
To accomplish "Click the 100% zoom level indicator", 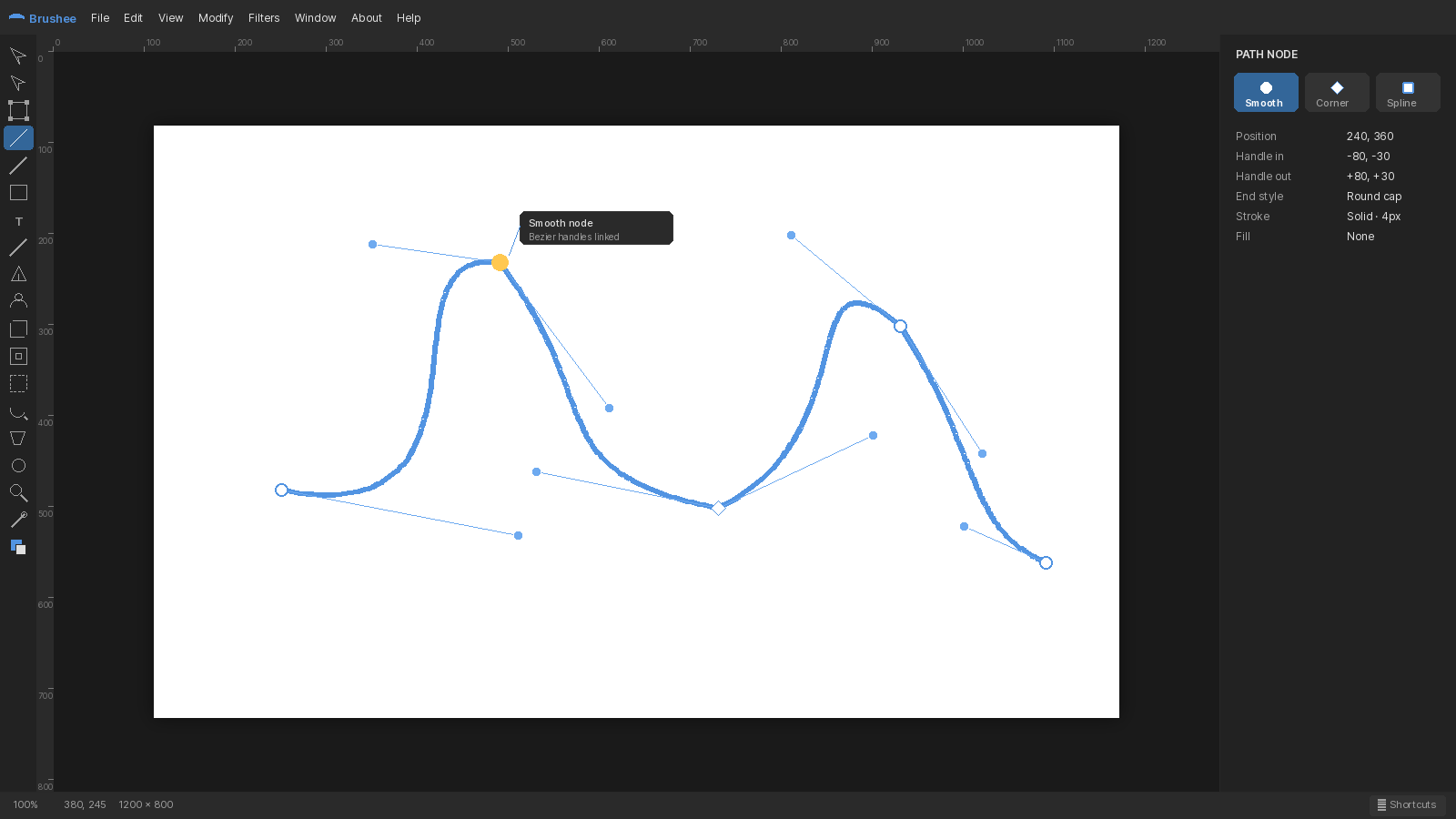I will tap(25, 805).
